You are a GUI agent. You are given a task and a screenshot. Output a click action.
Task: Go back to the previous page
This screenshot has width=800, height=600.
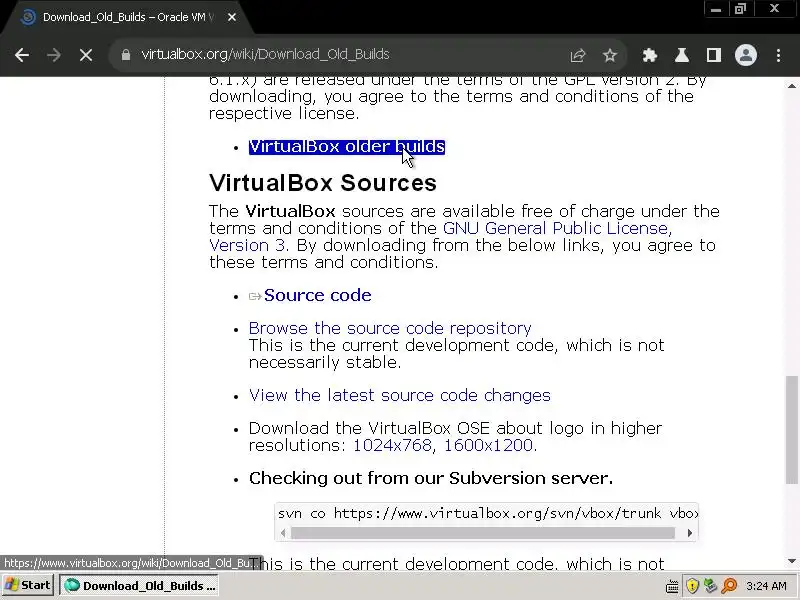[x=22, y=55]
